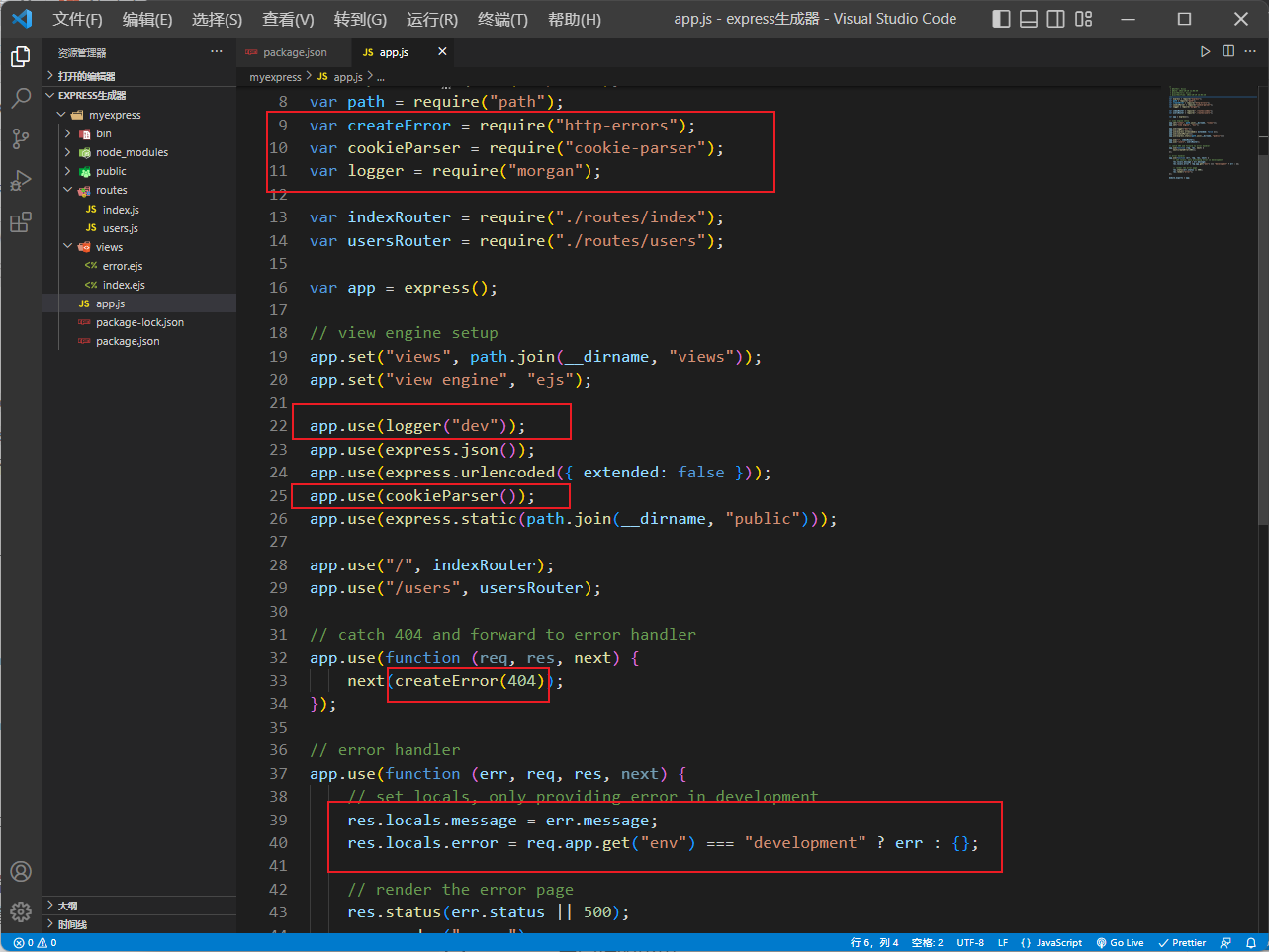The height and width of the screenshot is (952, 1269).
Task: Open editor more actions ellipsis
Action: click(1251, 51)
